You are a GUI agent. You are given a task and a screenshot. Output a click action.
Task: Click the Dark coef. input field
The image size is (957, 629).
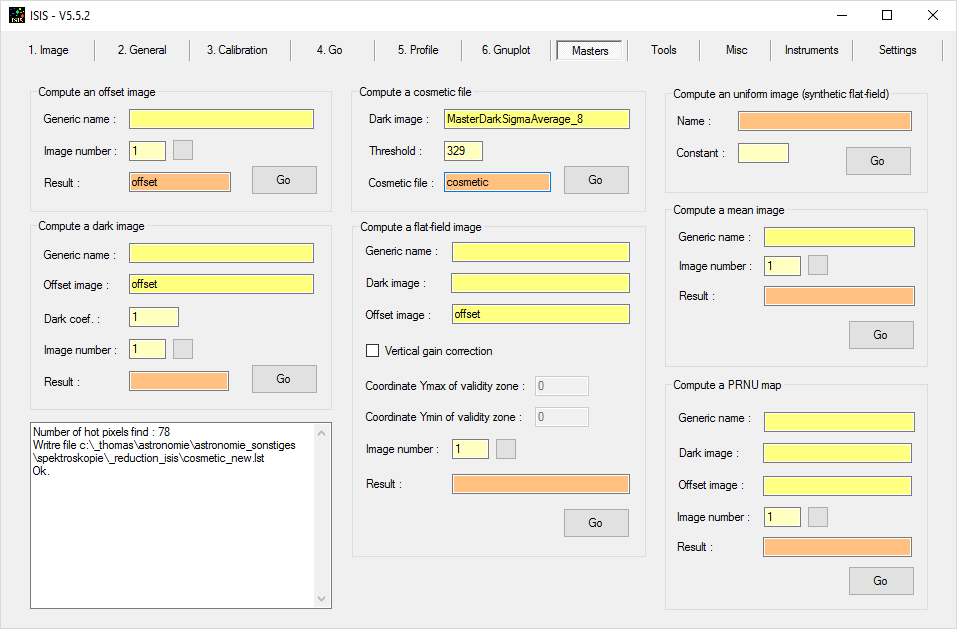point(154,317)
